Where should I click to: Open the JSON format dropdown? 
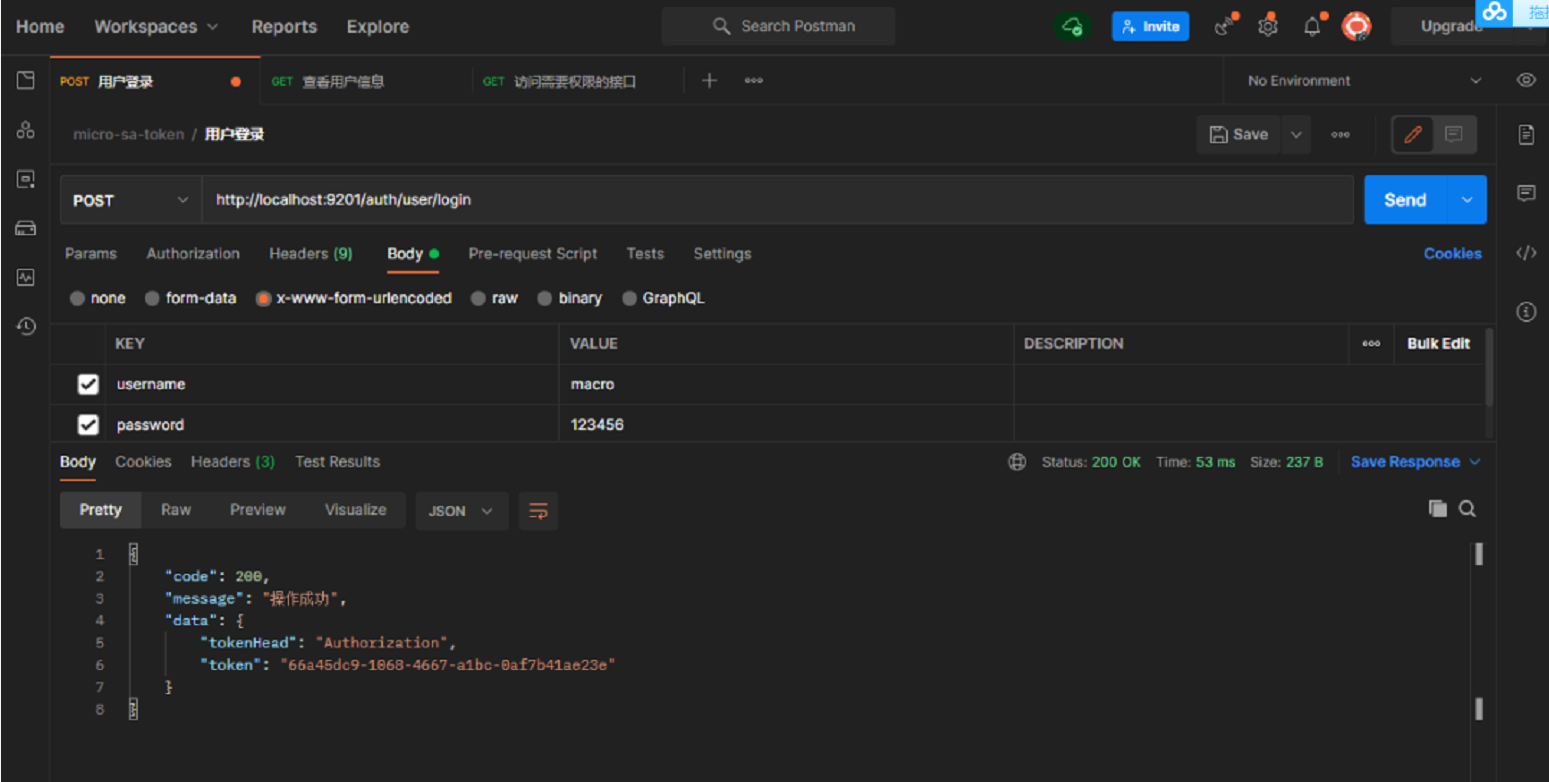point(461,511)
